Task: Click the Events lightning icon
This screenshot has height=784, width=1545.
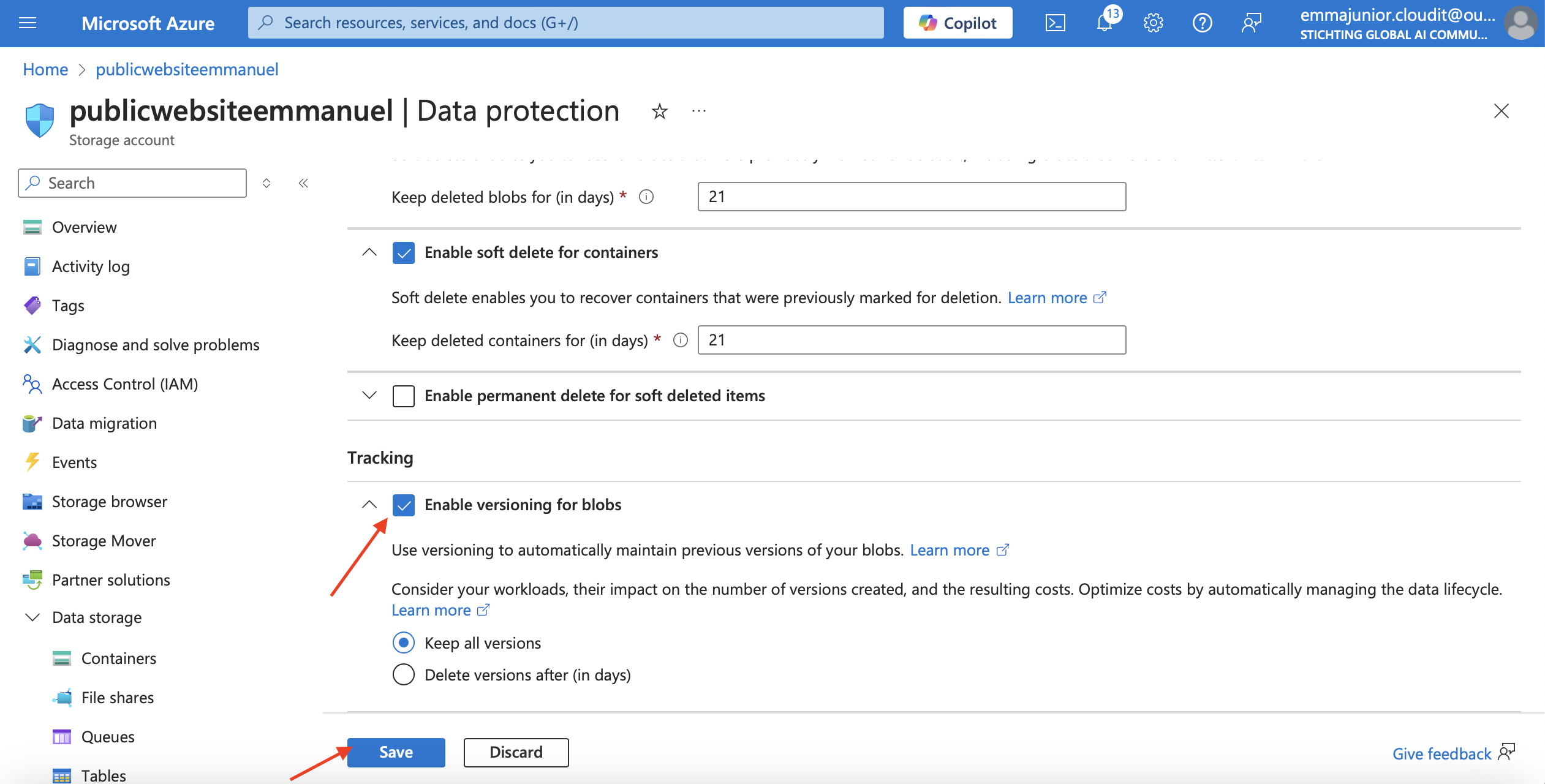Action: click(32, 462)
